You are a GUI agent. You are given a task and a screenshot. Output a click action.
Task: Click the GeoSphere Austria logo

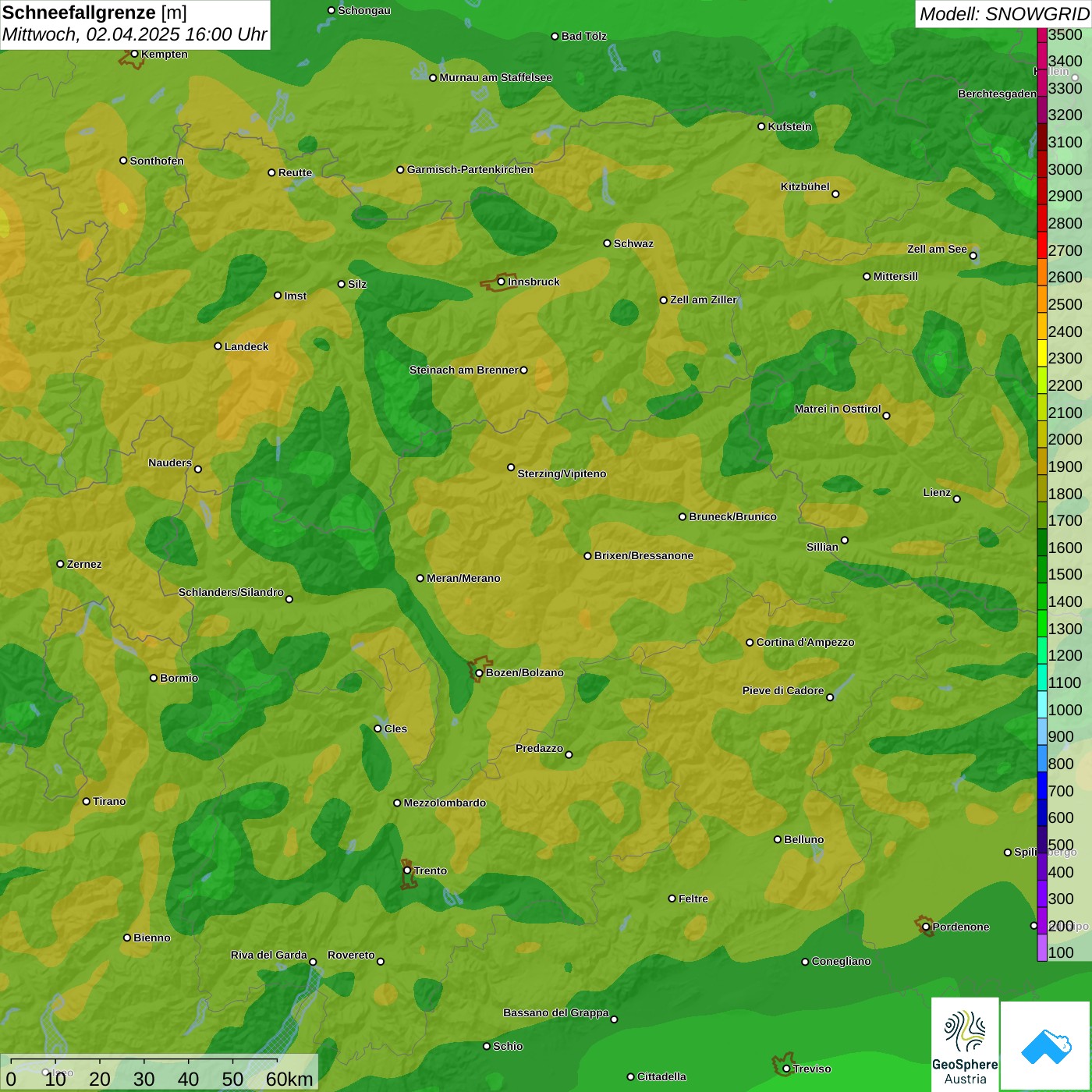click(x=965, y=1044)
